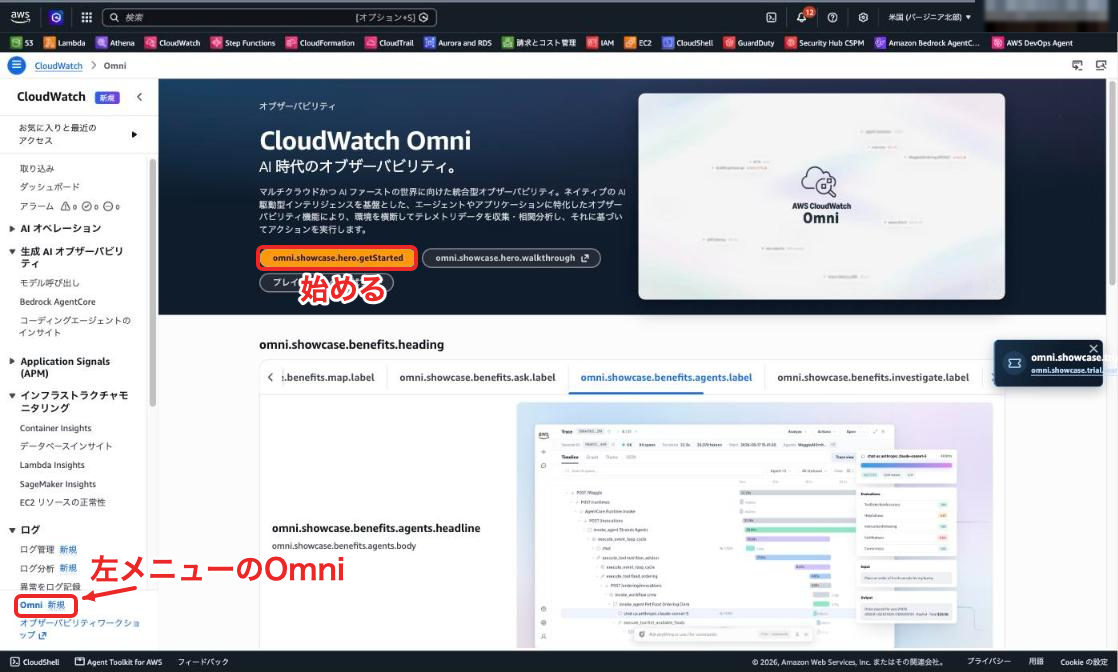Open the notifications bell icon

pyautogui.click(x=801, y=17)
